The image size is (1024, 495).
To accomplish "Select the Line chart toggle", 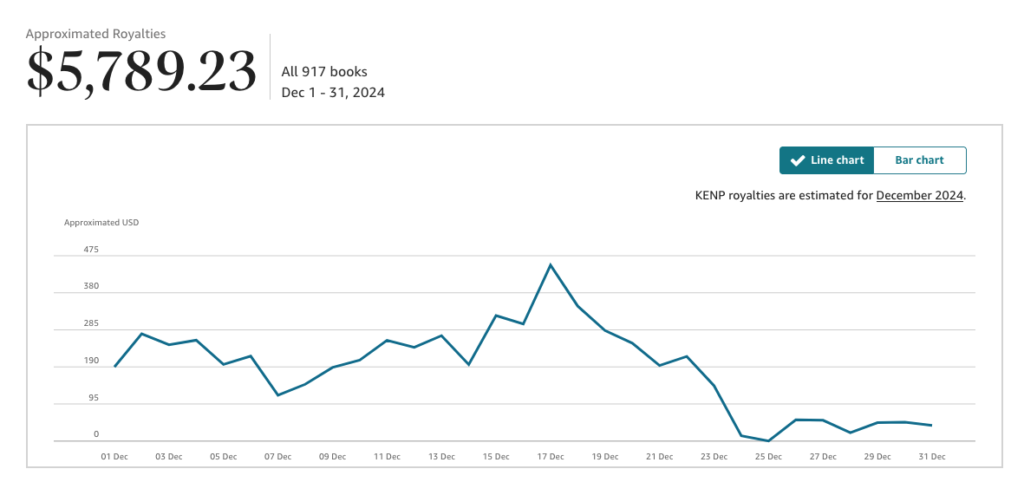I will [827, 160].
